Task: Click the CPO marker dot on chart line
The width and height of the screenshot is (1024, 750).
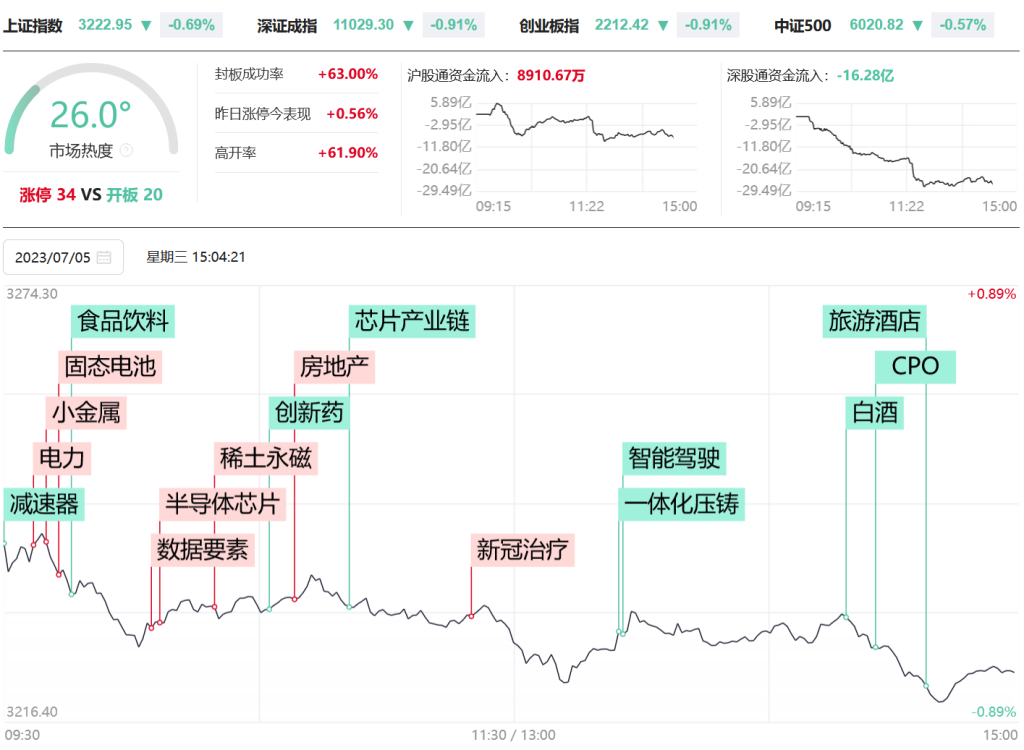Action: pyautogui.click(x=926, y=685)
